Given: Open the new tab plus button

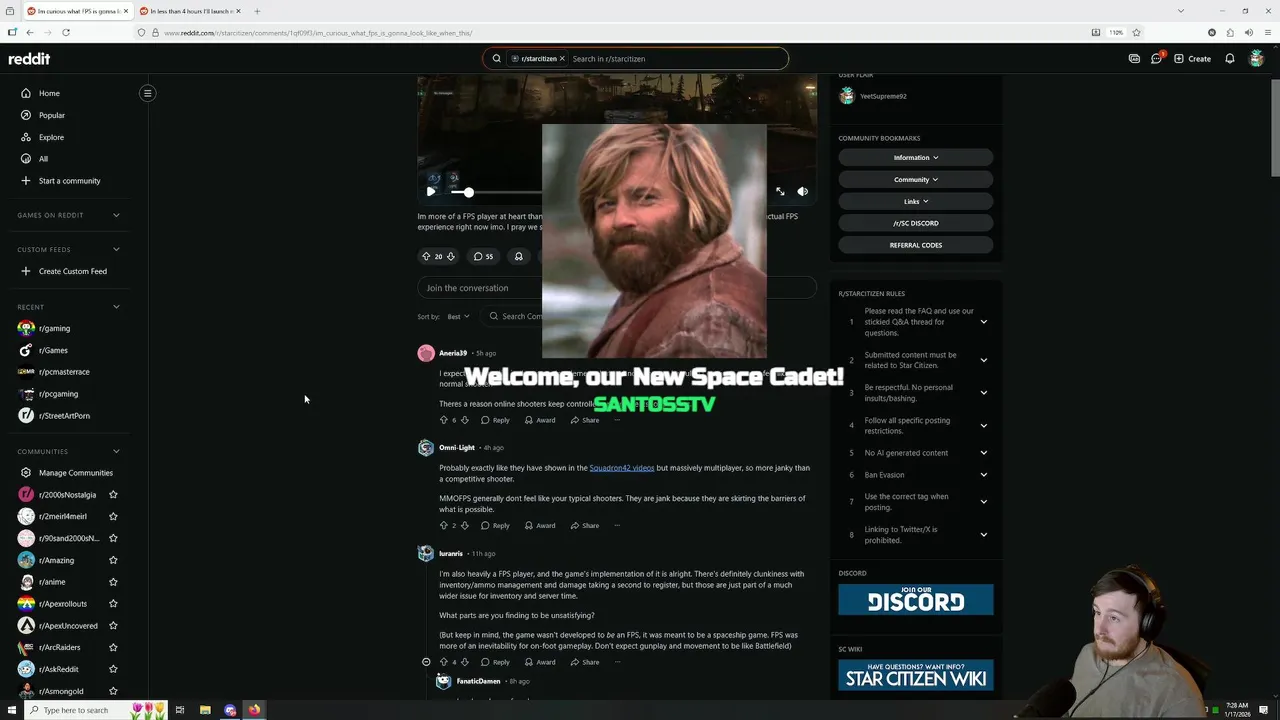Looking at the screenshot, I should tap(257, 11).
